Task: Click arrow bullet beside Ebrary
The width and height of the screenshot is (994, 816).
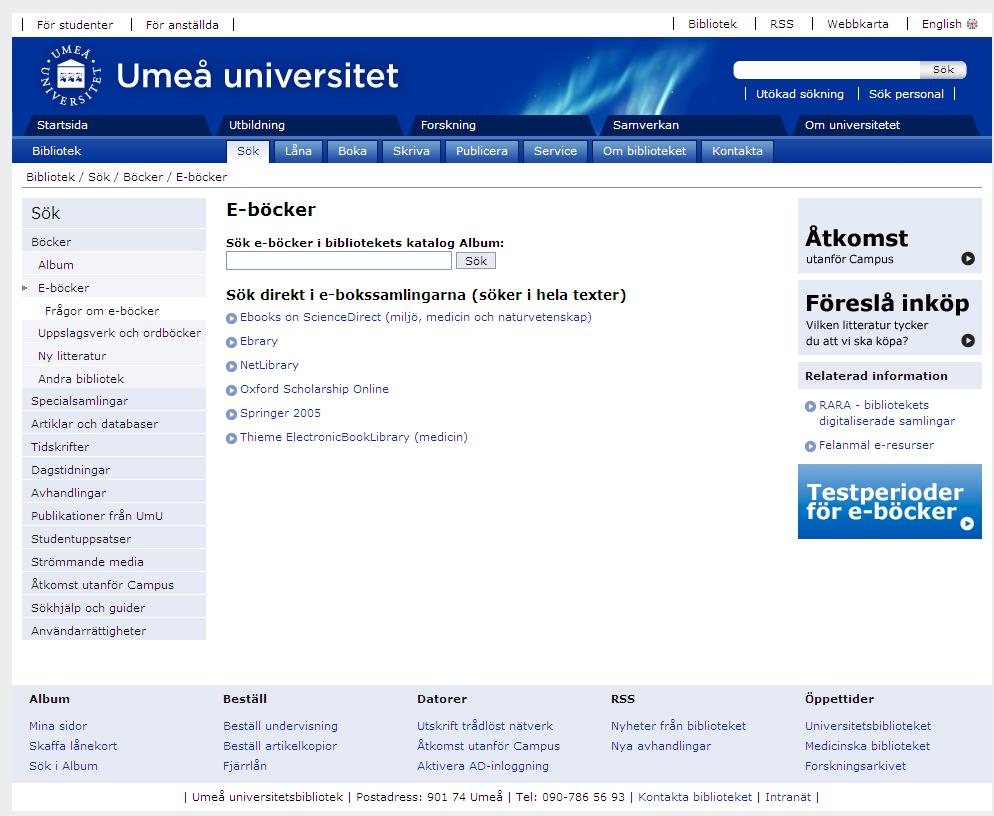Action: [231, 342]
